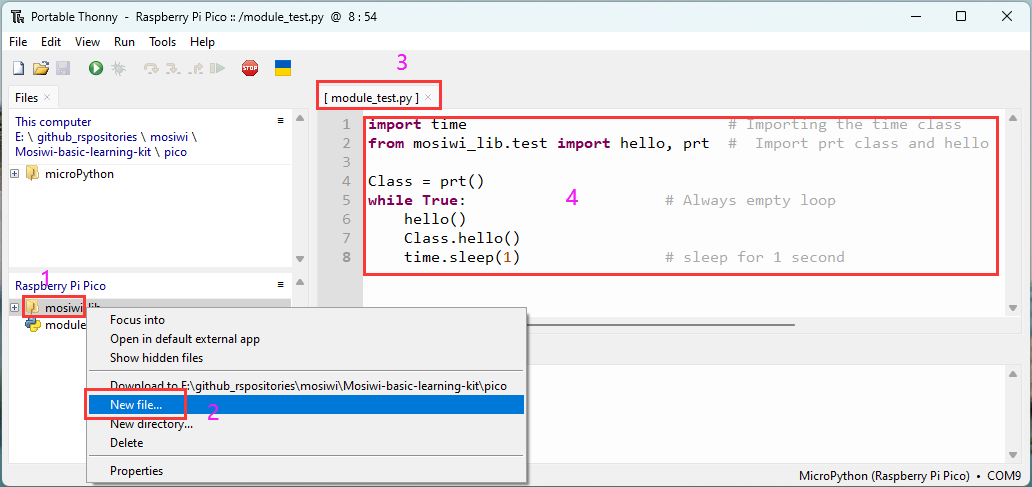Open the This computer panel hamburger menu
The height and width of the screenshot is (487, 1032).
tap(280, 120)
